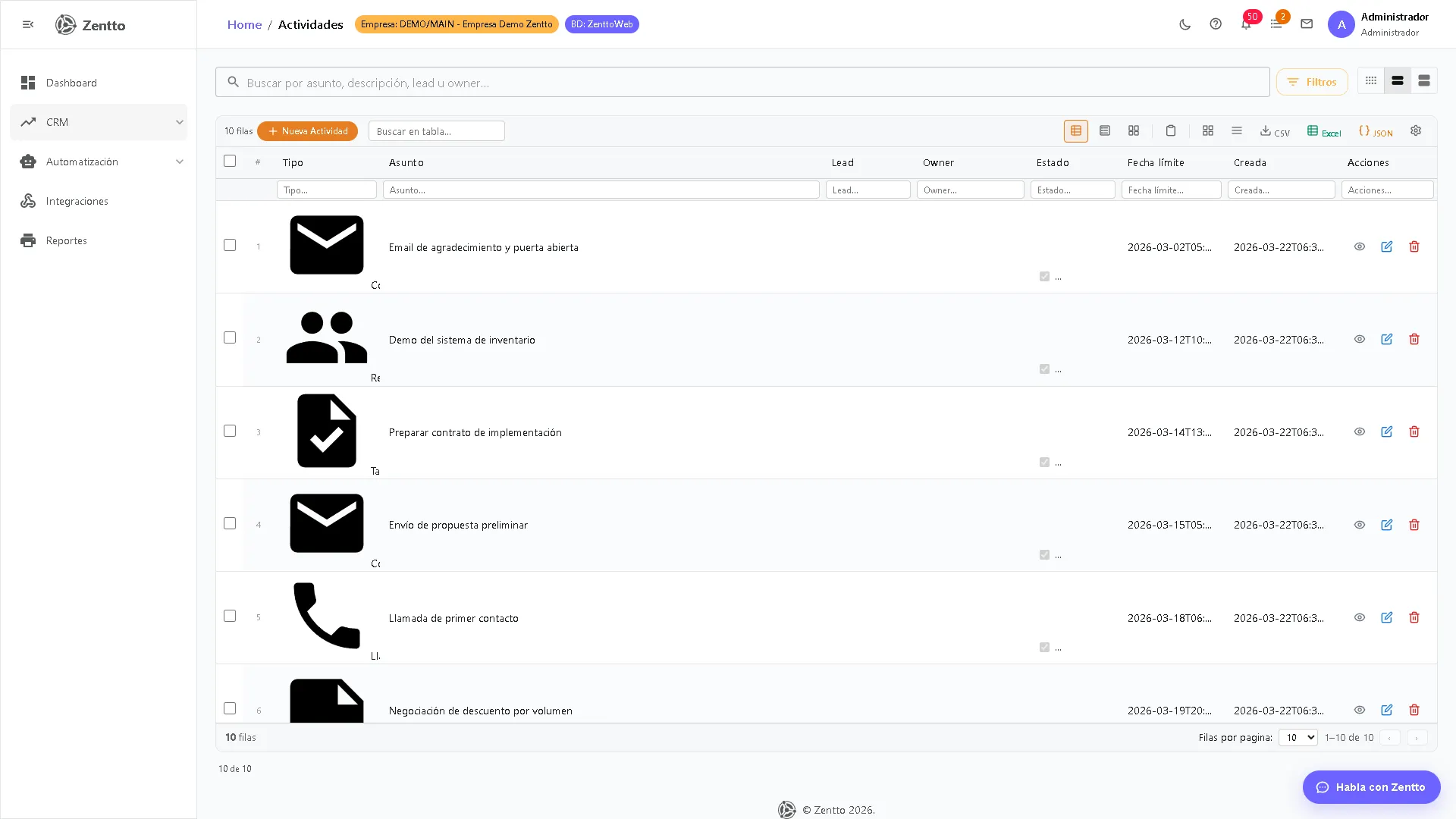Switch to compact grid density icon

[1371, 80]
